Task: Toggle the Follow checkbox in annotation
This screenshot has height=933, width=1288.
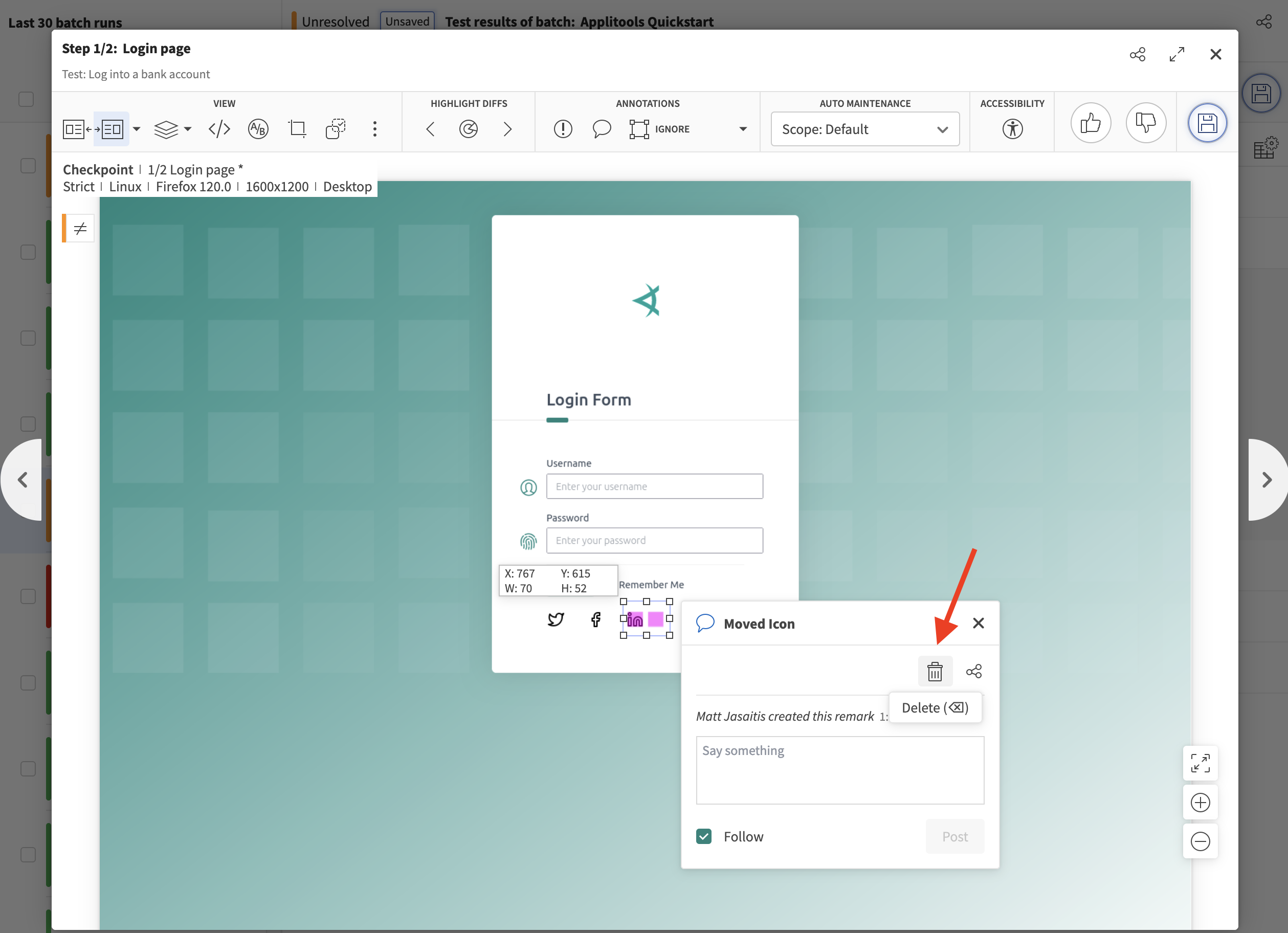Action: pos(704,836)
